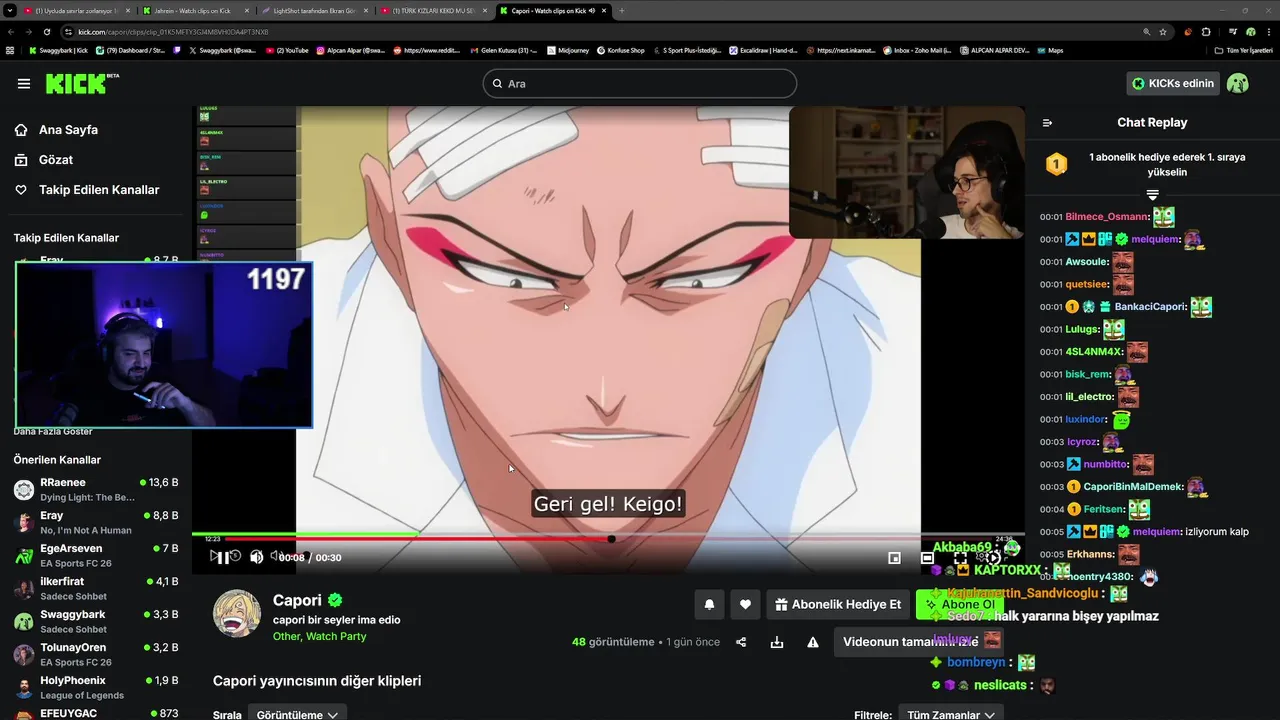Open the browser apps grid shortcut
Viewport: 1280px width, 720px height.
pyautogui.click(x=10, y=50)
